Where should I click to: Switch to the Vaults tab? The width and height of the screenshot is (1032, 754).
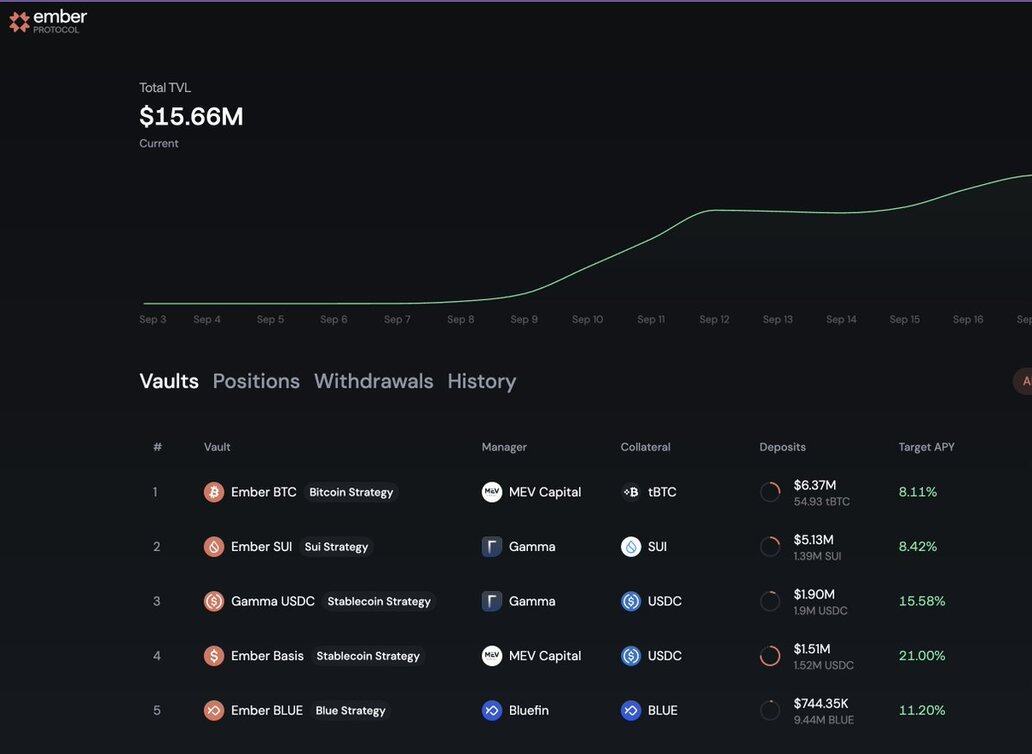point(169,382)
